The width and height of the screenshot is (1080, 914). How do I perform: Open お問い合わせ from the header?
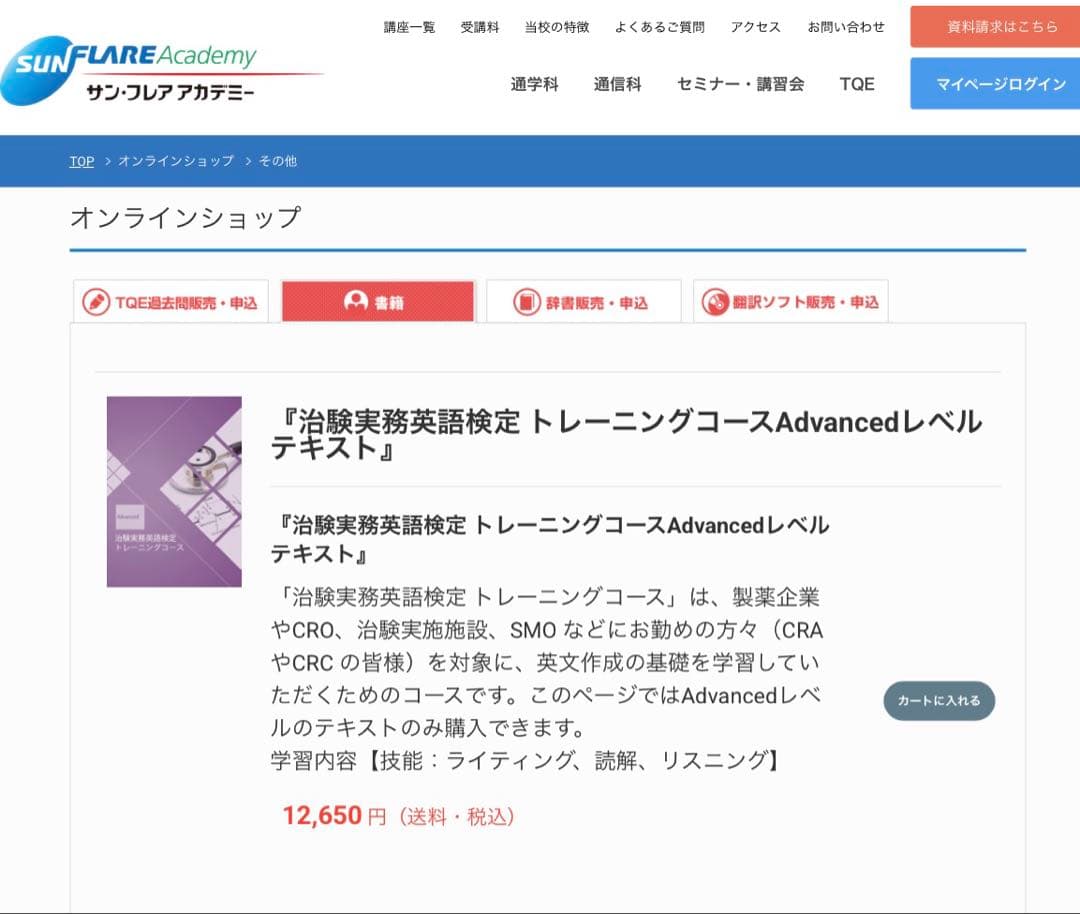pyautogui.click(x=845, y=28)
